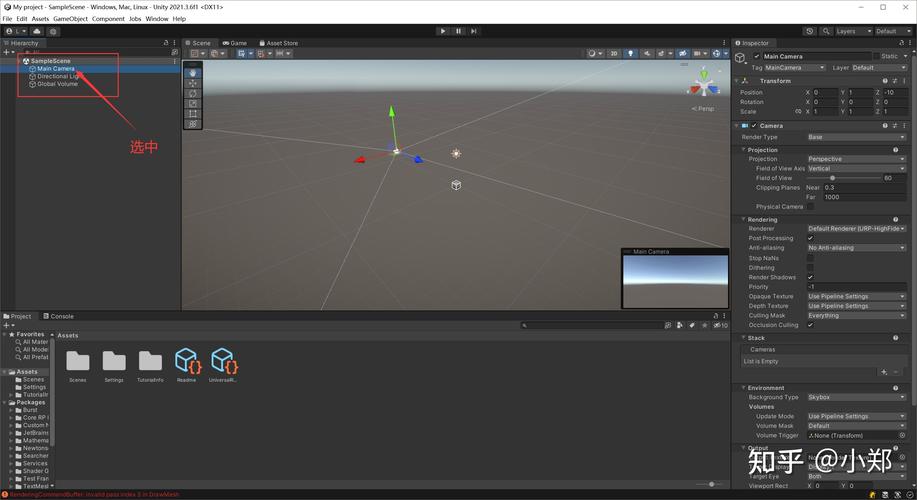Select the Move tool in the scene toolbar

click(193, 83)
